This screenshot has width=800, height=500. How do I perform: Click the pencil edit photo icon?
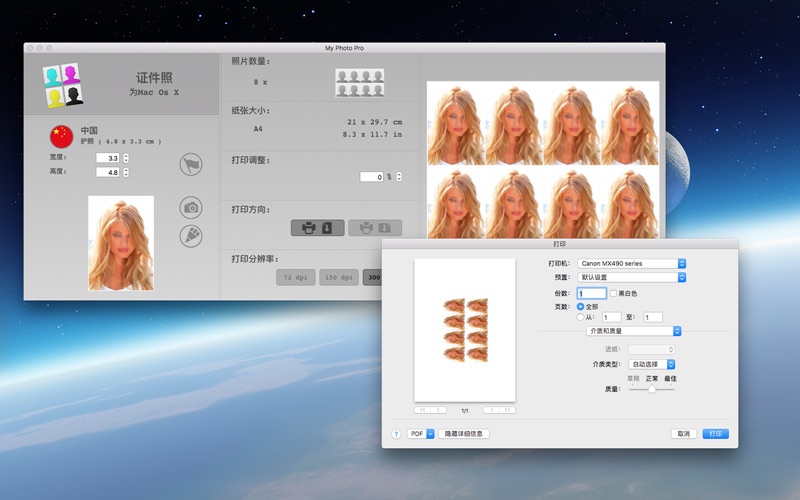pyautogui.click(x=190, y=236)
